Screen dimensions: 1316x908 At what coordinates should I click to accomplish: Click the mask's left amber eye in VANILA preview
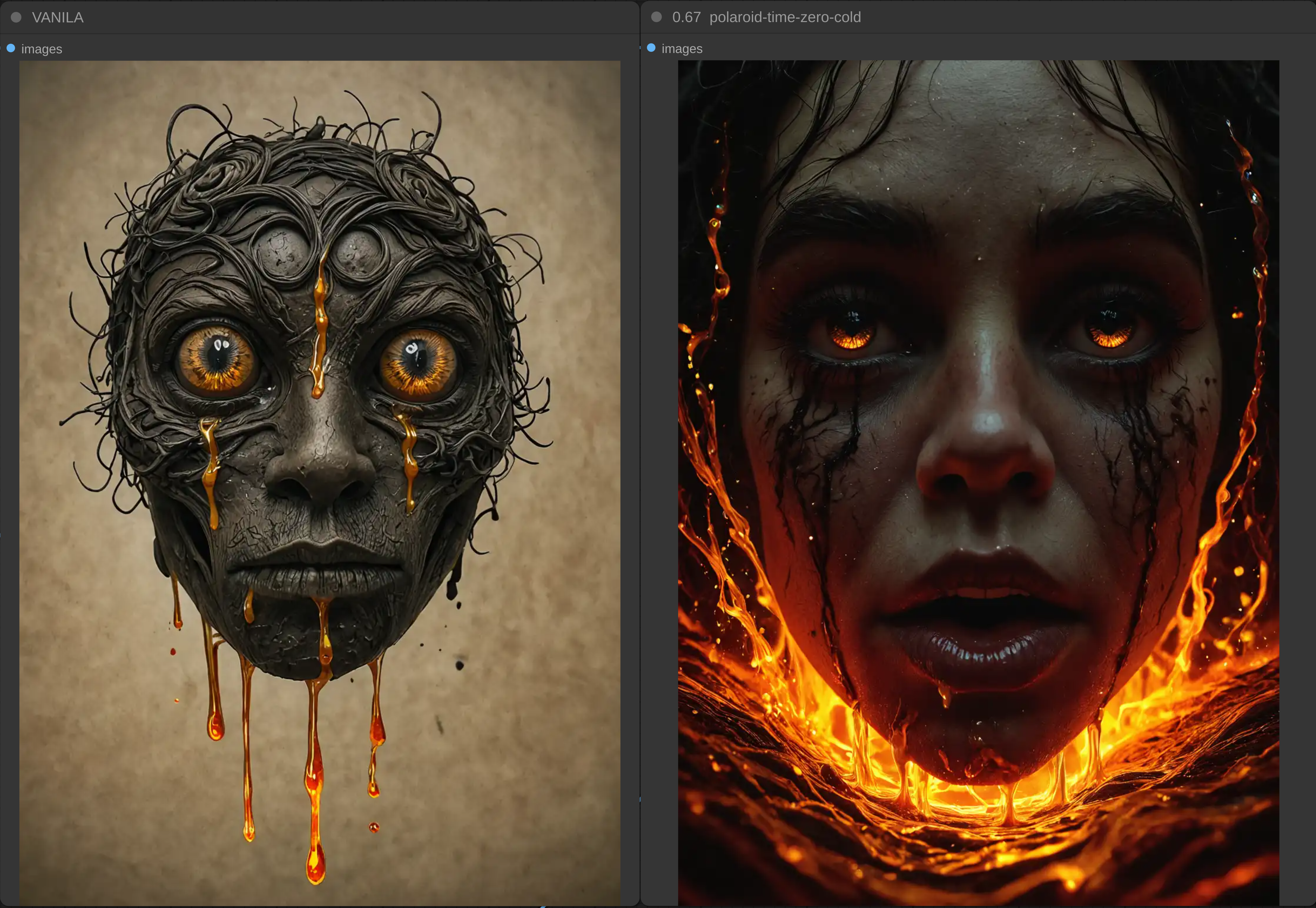[x=217, y=360]
